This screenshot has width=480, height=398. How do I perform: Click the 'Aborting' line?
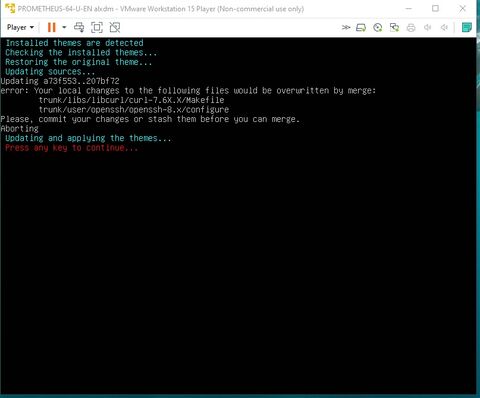pyautogui.click(x=20, y=129)
